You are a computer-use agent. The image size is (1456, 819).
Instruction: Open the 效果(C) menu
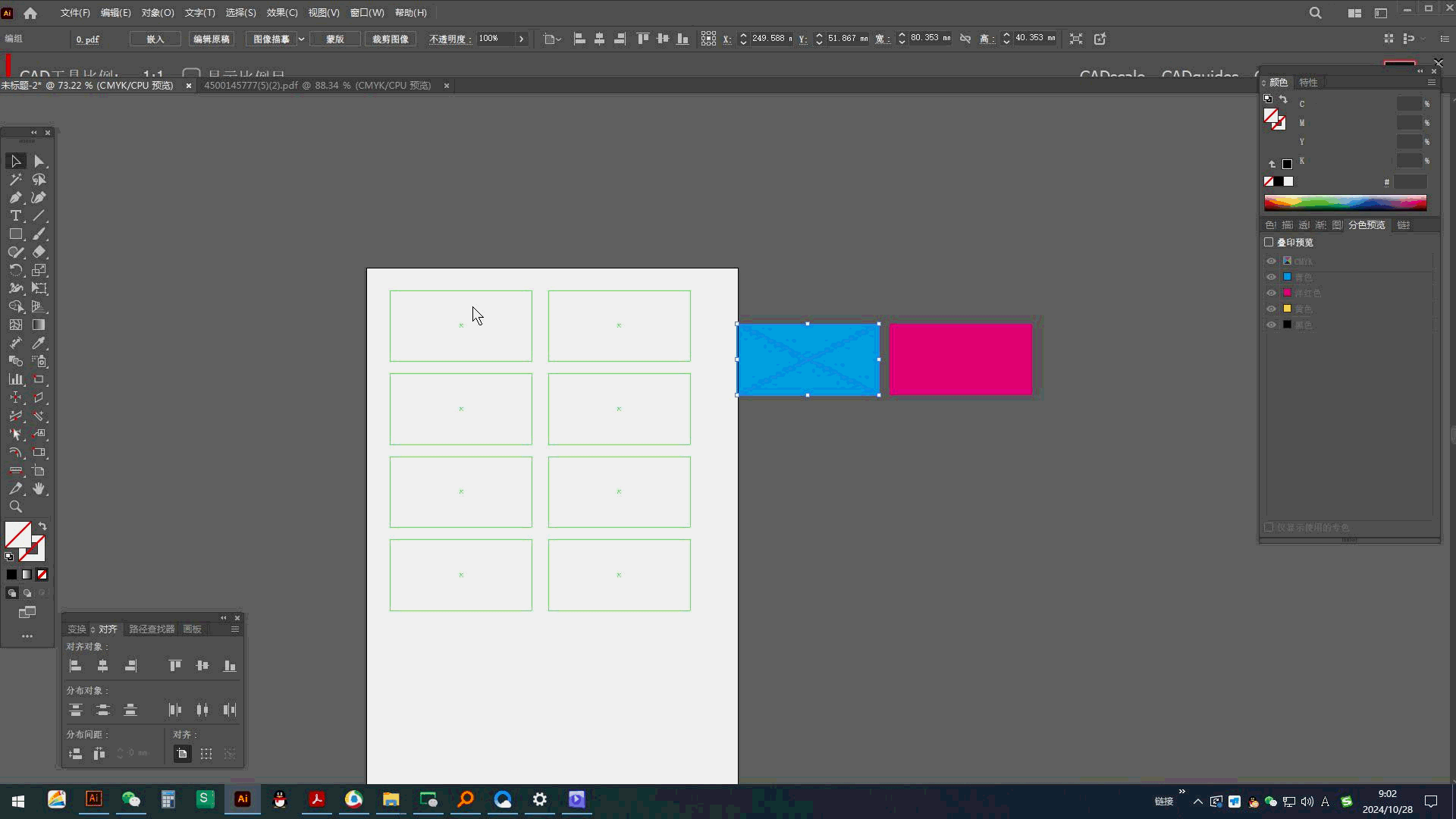[x=282, y=13]
